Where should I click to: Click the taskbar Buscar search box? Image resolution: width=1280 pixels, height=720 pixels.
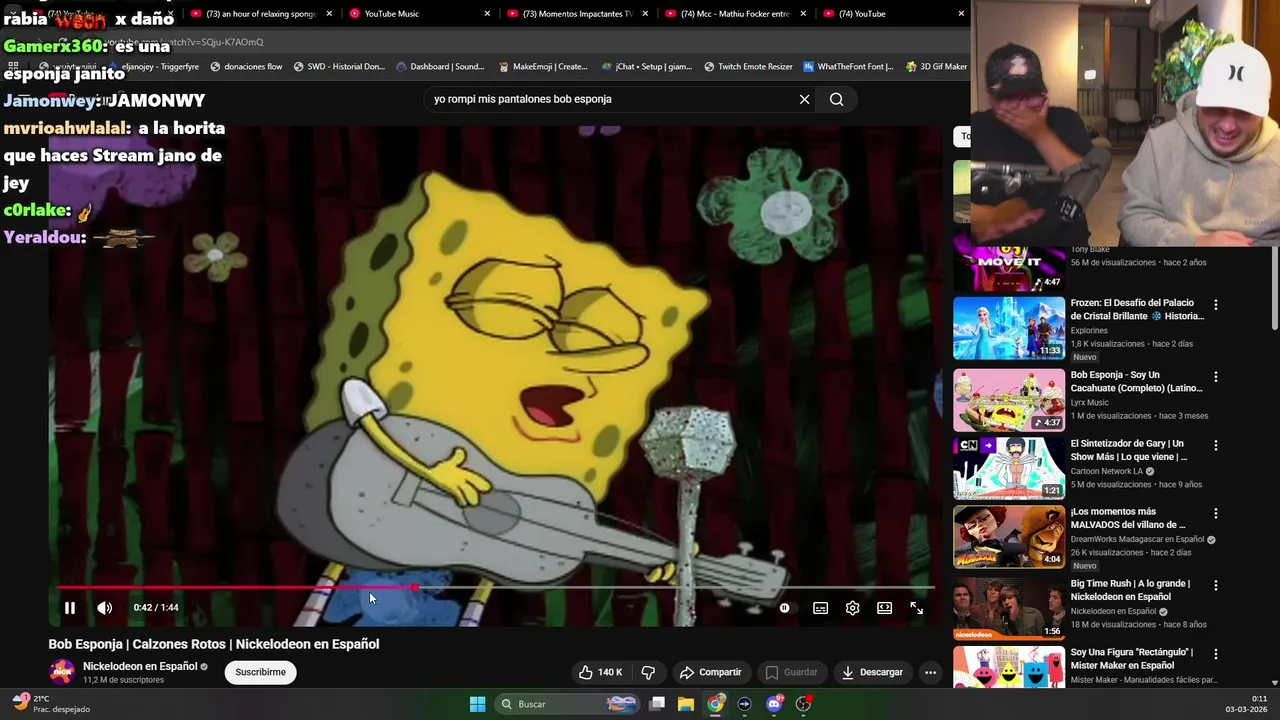(x=567, y=704)
